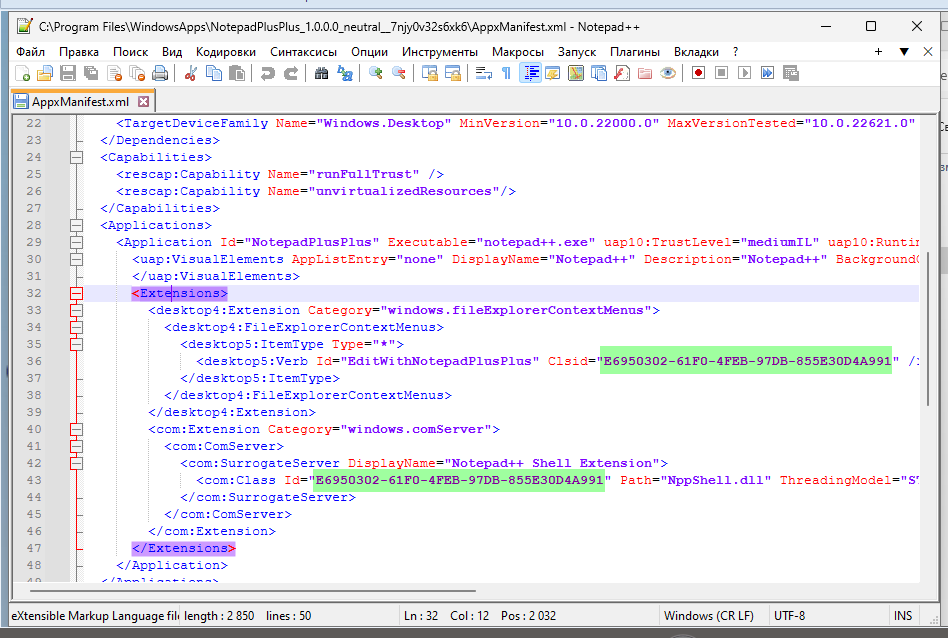
Task: Collapse desktop5:ItemType fold at line 35
Action: [x=76, y=344]
